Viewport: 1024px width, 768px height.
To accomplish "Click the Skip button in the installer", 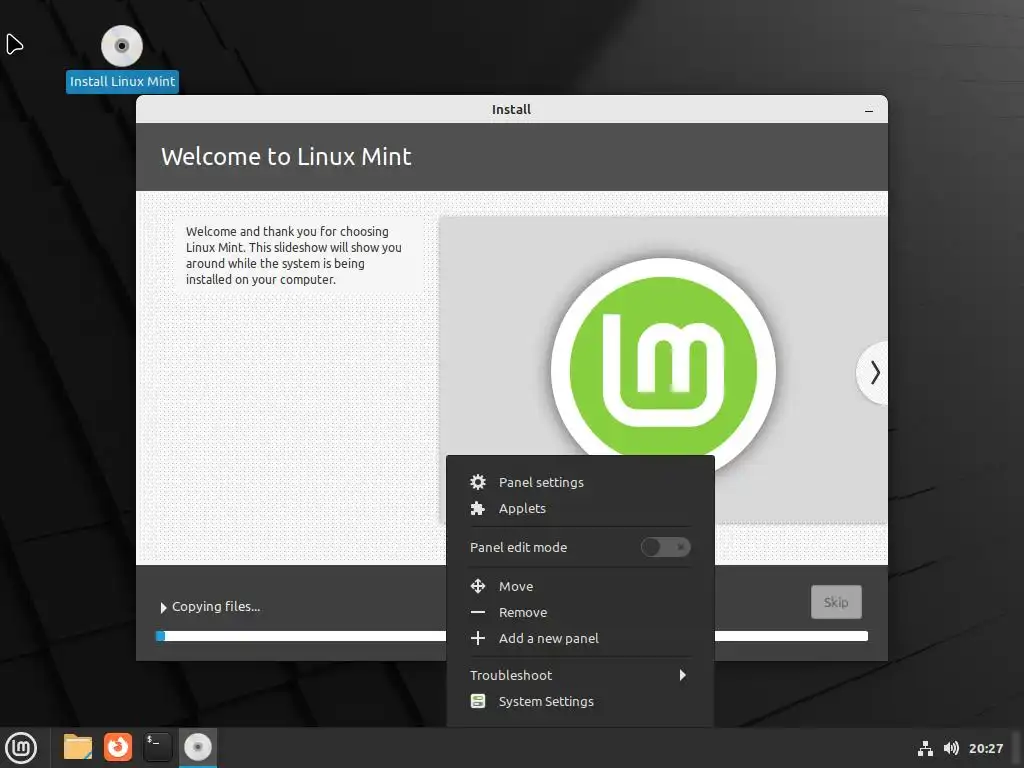I will coord(836,601).
